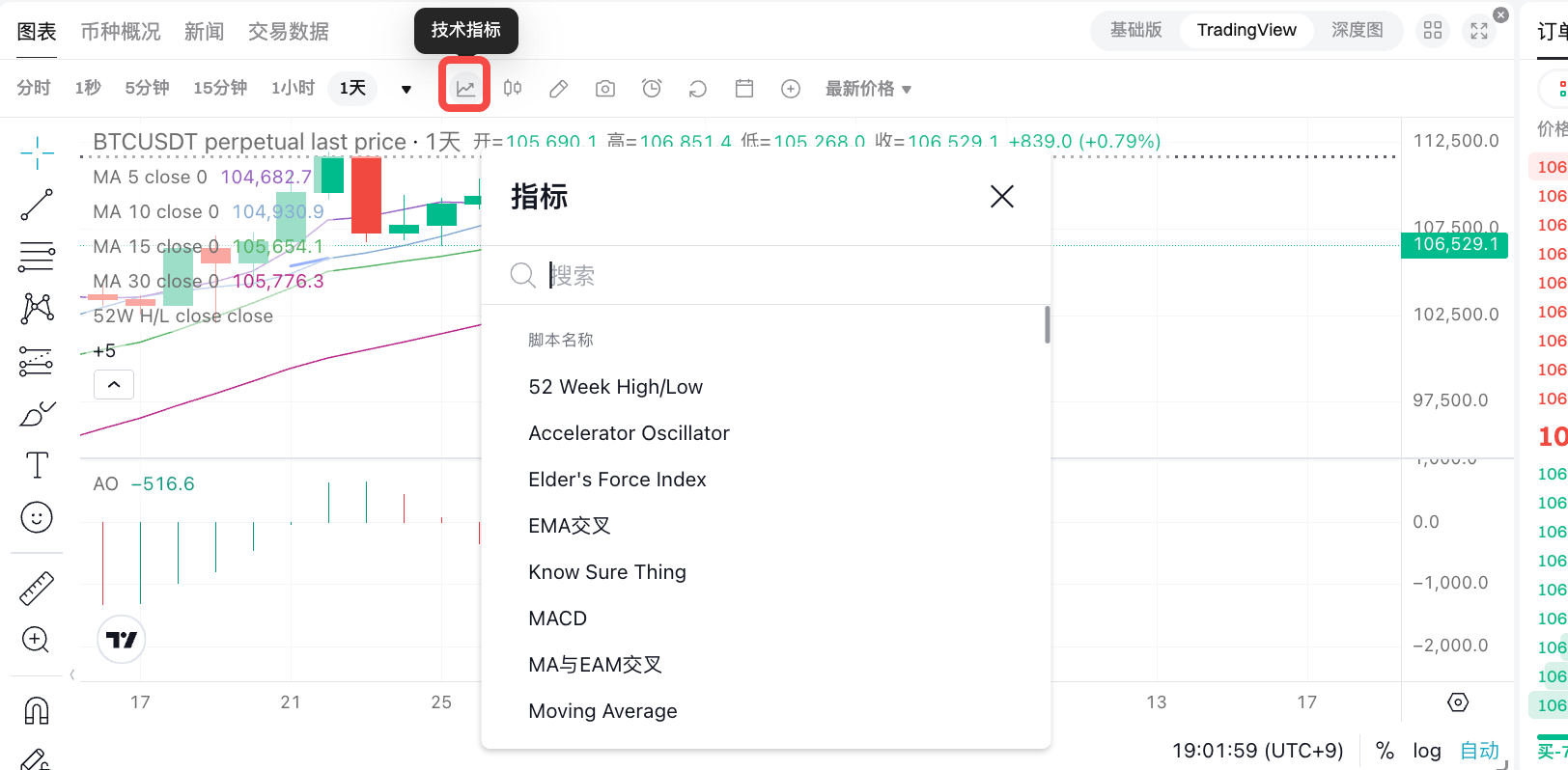This screenshot has width=1568, height=770.
Task: Select the ruler measure tool
Action: click(37, 589)
